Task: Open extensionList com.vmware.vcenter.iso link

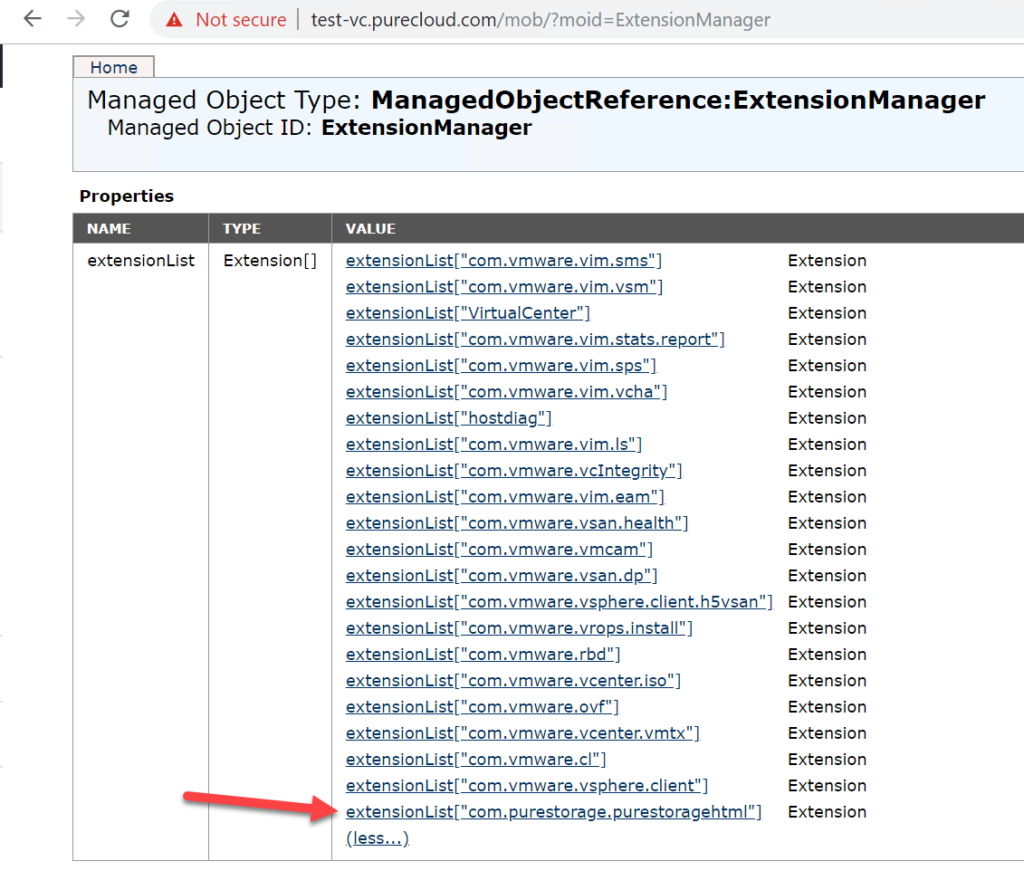Action: [513, 680]
